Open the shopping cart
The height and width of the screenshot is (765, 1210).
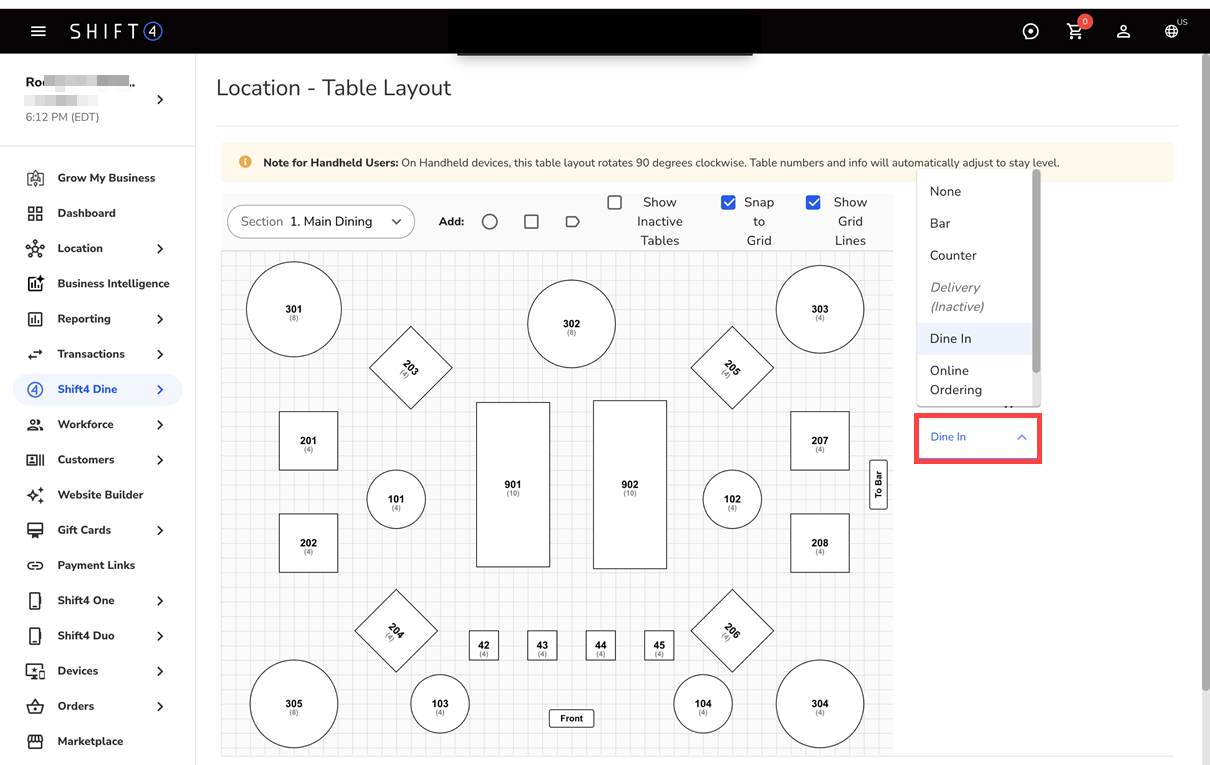coord(1076,30)
